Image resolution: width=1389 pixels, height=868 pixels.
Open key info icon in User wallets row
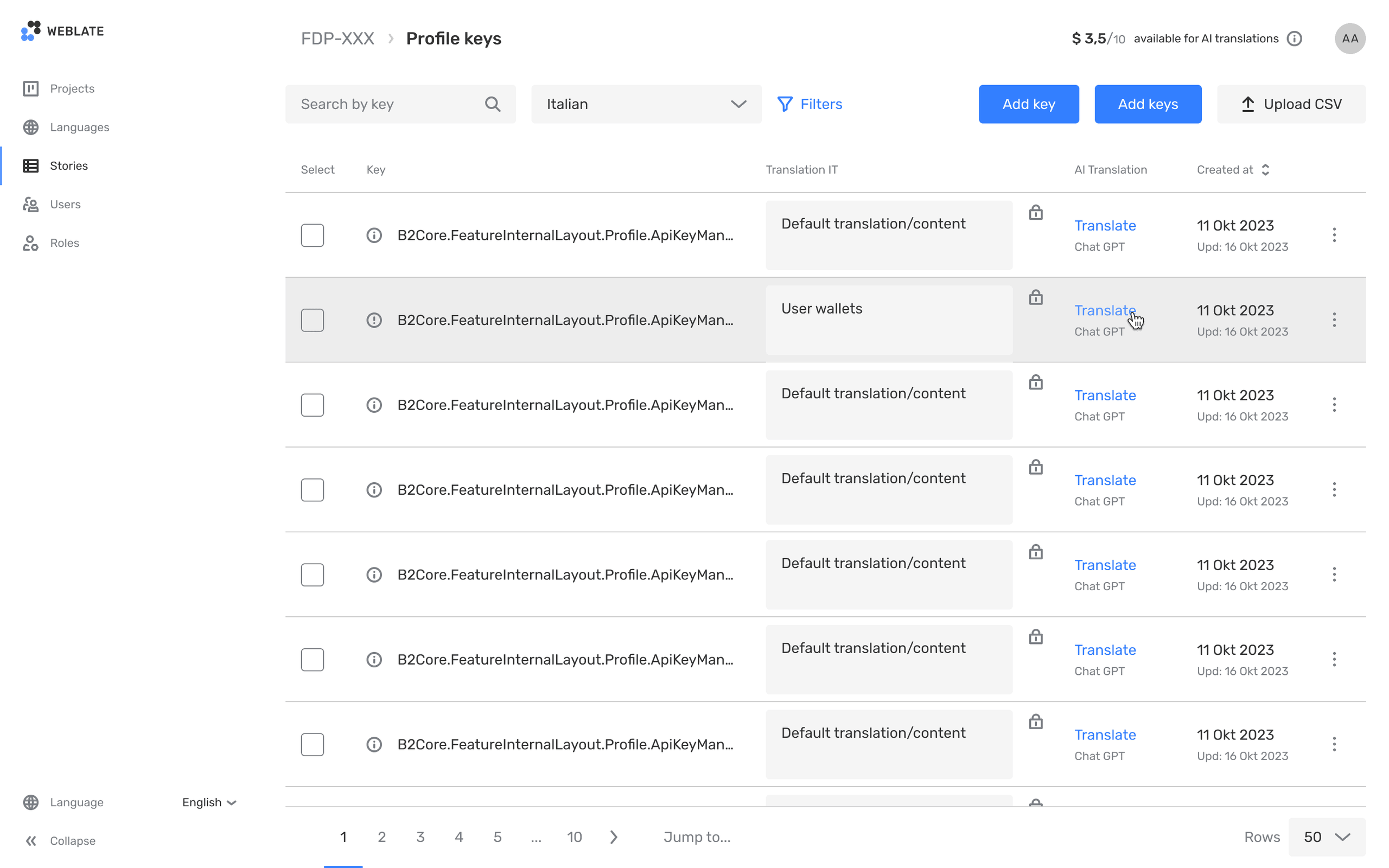374,320
